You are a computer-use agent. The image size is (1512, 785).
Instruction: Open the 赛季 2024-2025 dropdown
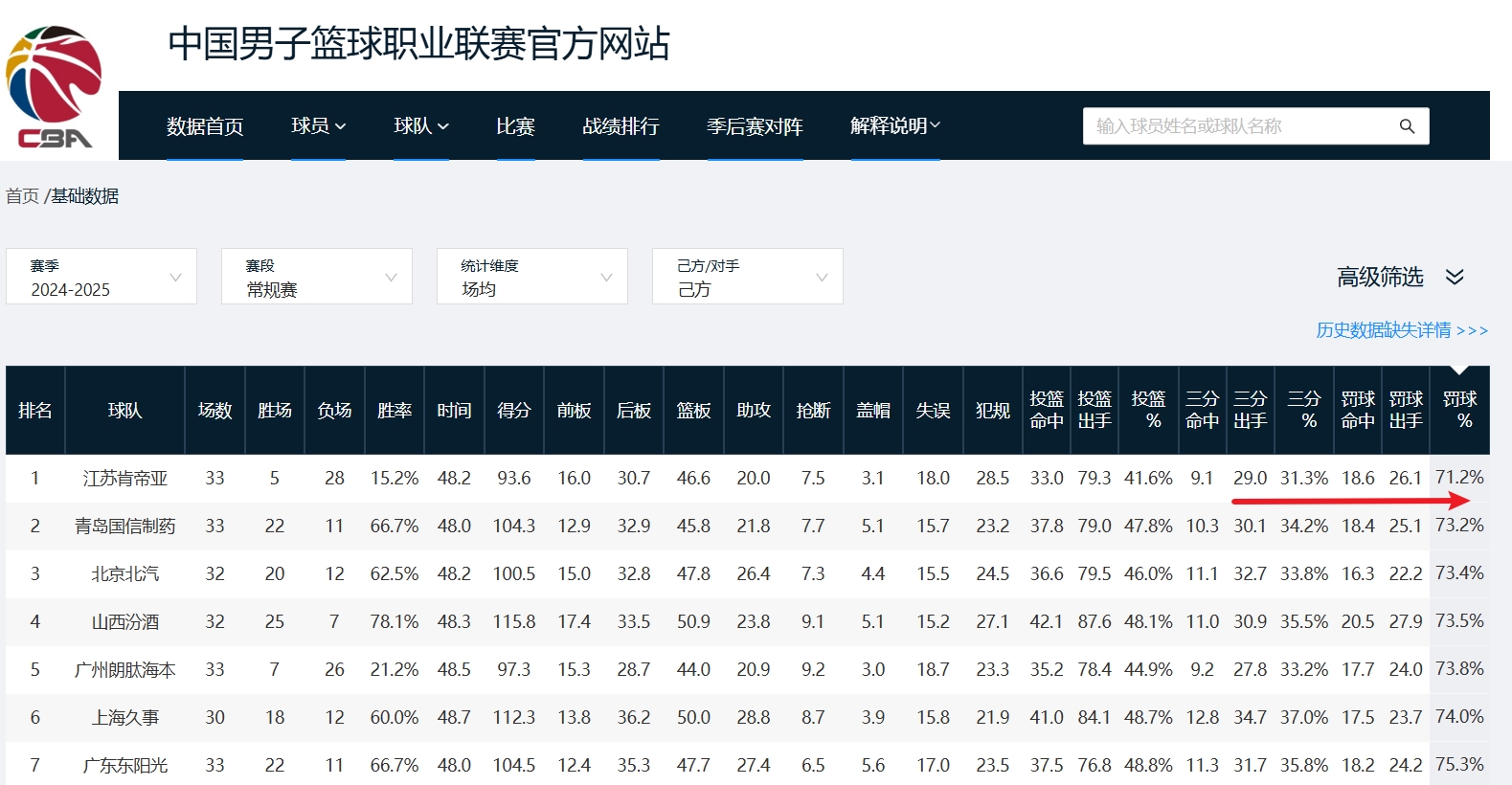(102, 277)
